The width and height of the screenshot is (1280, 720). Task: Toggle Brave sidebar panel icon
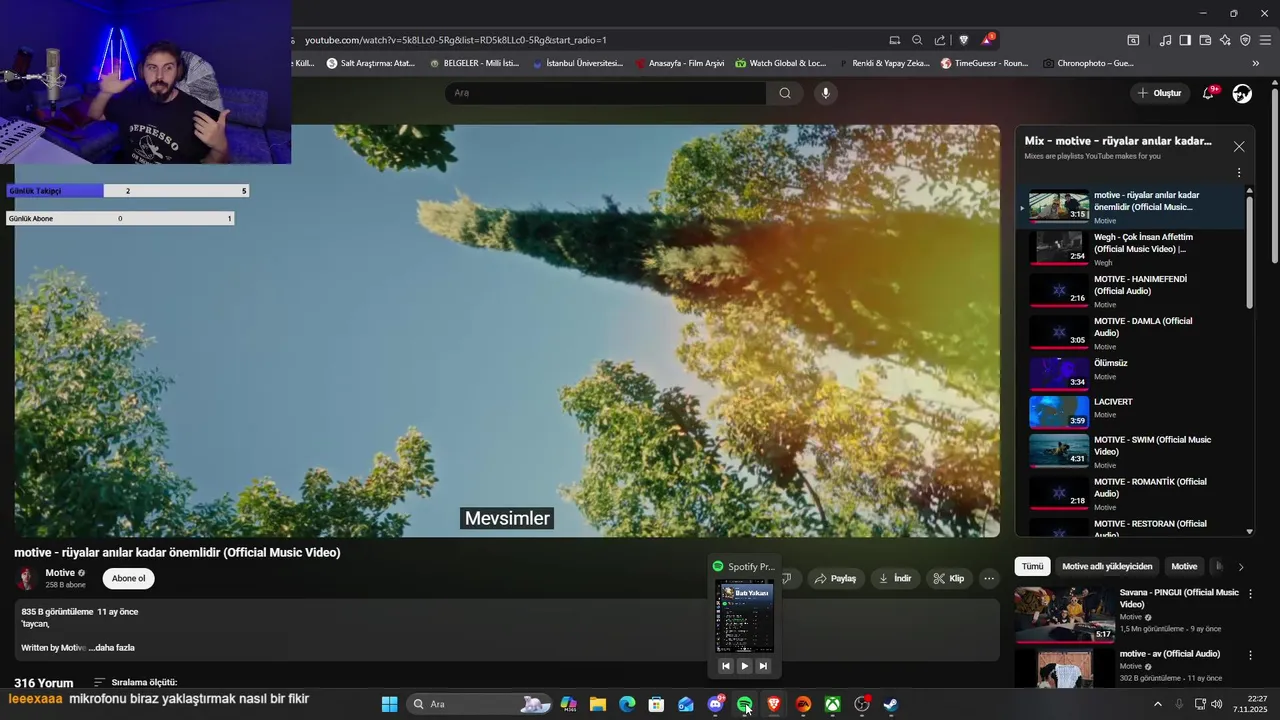[x=1185, y=40]
